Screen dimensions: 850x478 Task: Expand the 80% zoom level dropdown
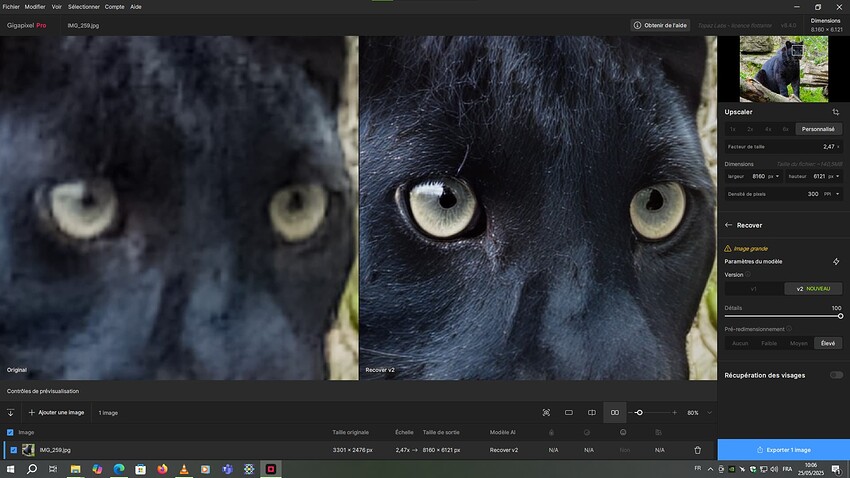(x=709, y=412)
